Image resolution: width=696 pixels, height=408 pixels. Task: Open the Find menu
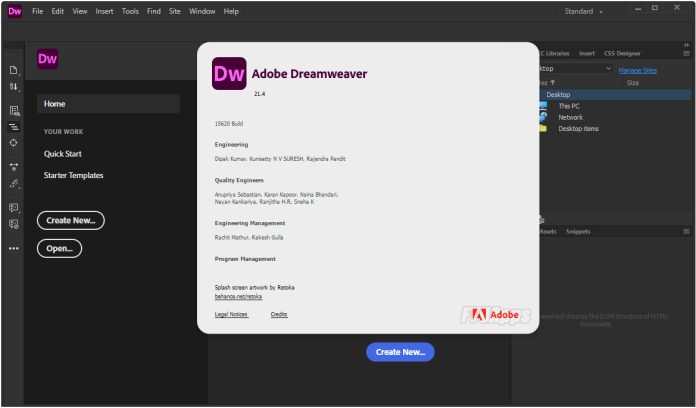coord(154,11)
